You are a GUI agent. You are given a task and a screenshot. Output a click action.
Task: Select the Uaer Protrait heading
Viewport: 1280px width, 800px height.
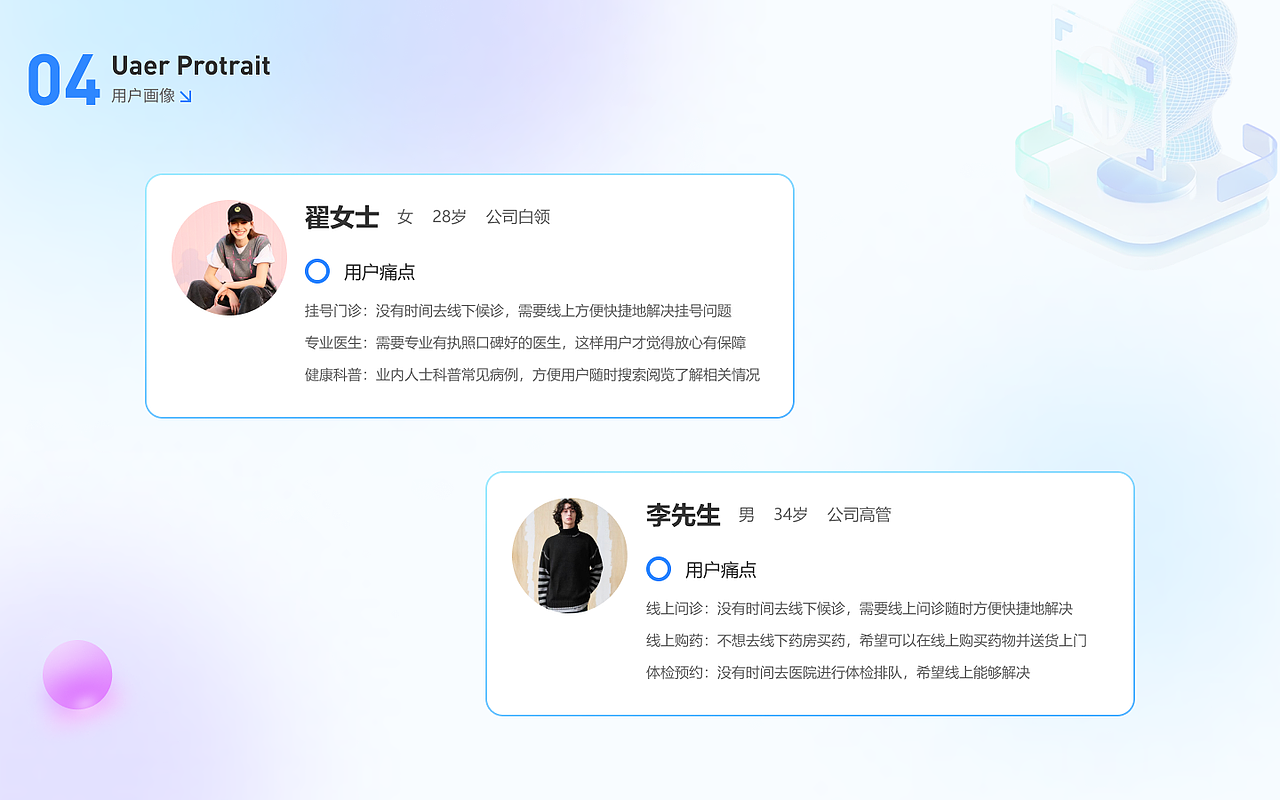click(x=191, y=66)
